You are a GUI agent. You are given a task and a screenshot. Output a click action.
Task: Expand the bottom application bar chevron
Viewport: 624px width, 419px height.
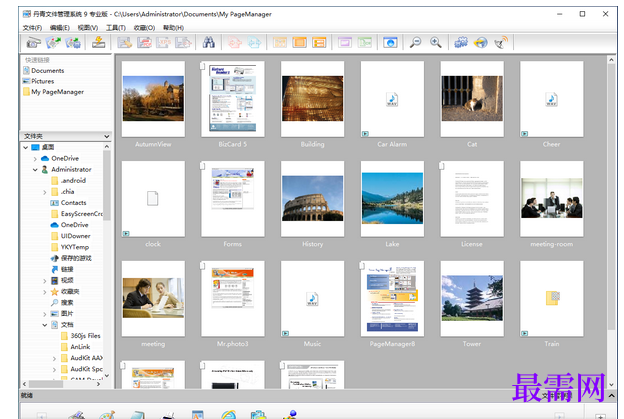coord(611,395)
